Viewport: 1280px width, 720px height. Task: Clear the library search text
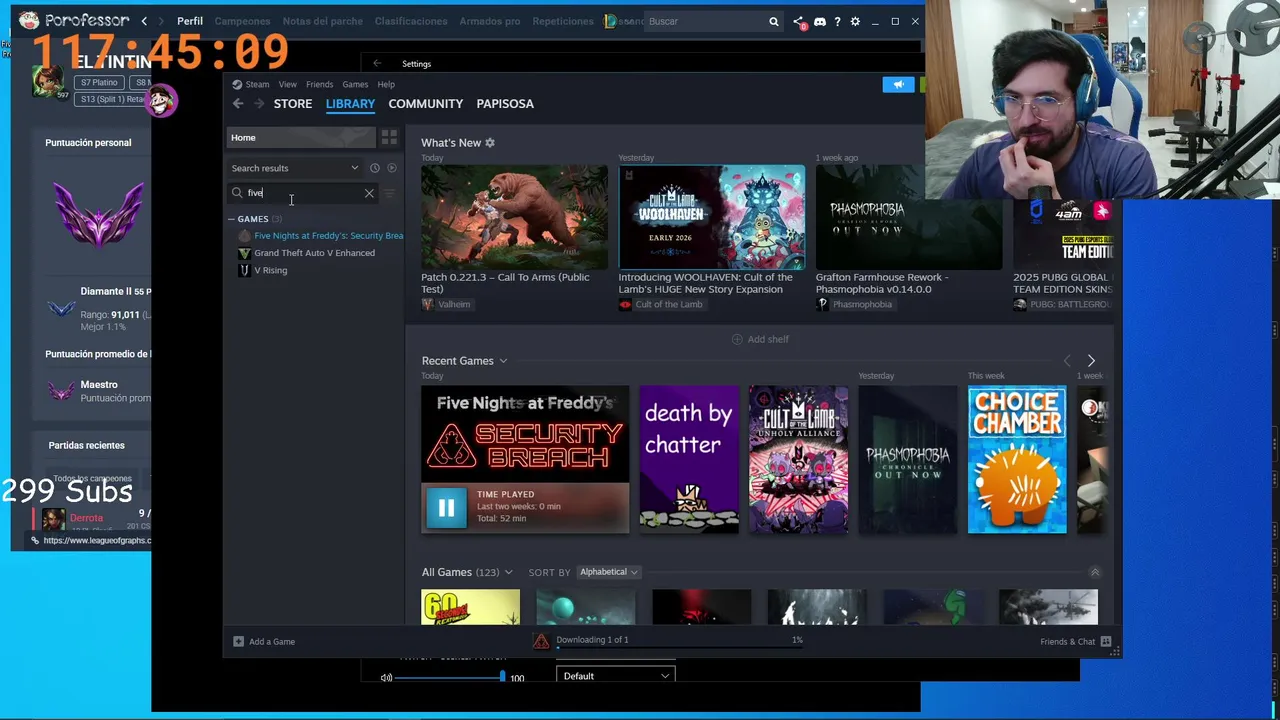[369, 193]
